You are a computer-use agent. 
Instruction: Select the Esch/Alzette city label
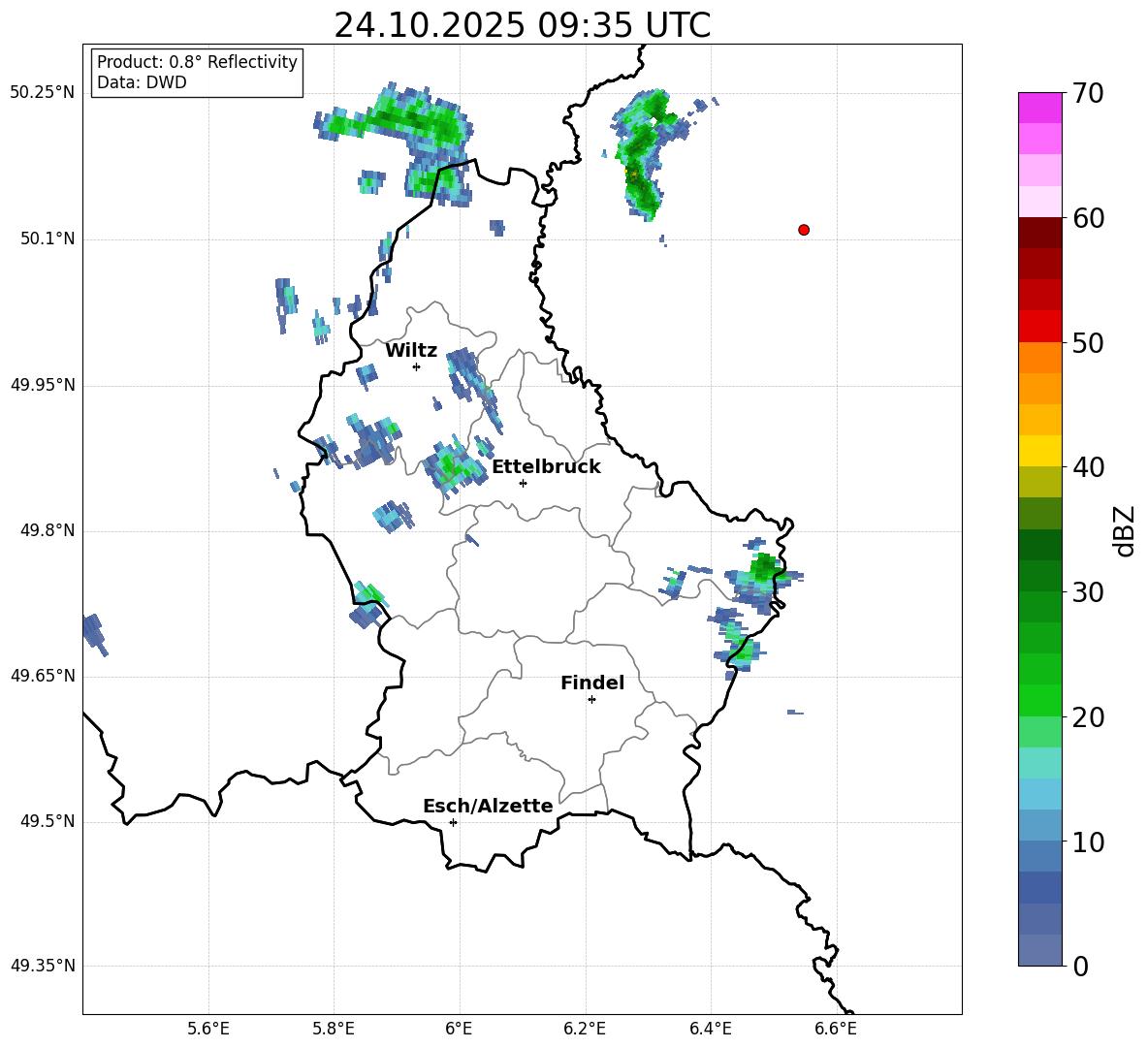[x=488, y=807]
